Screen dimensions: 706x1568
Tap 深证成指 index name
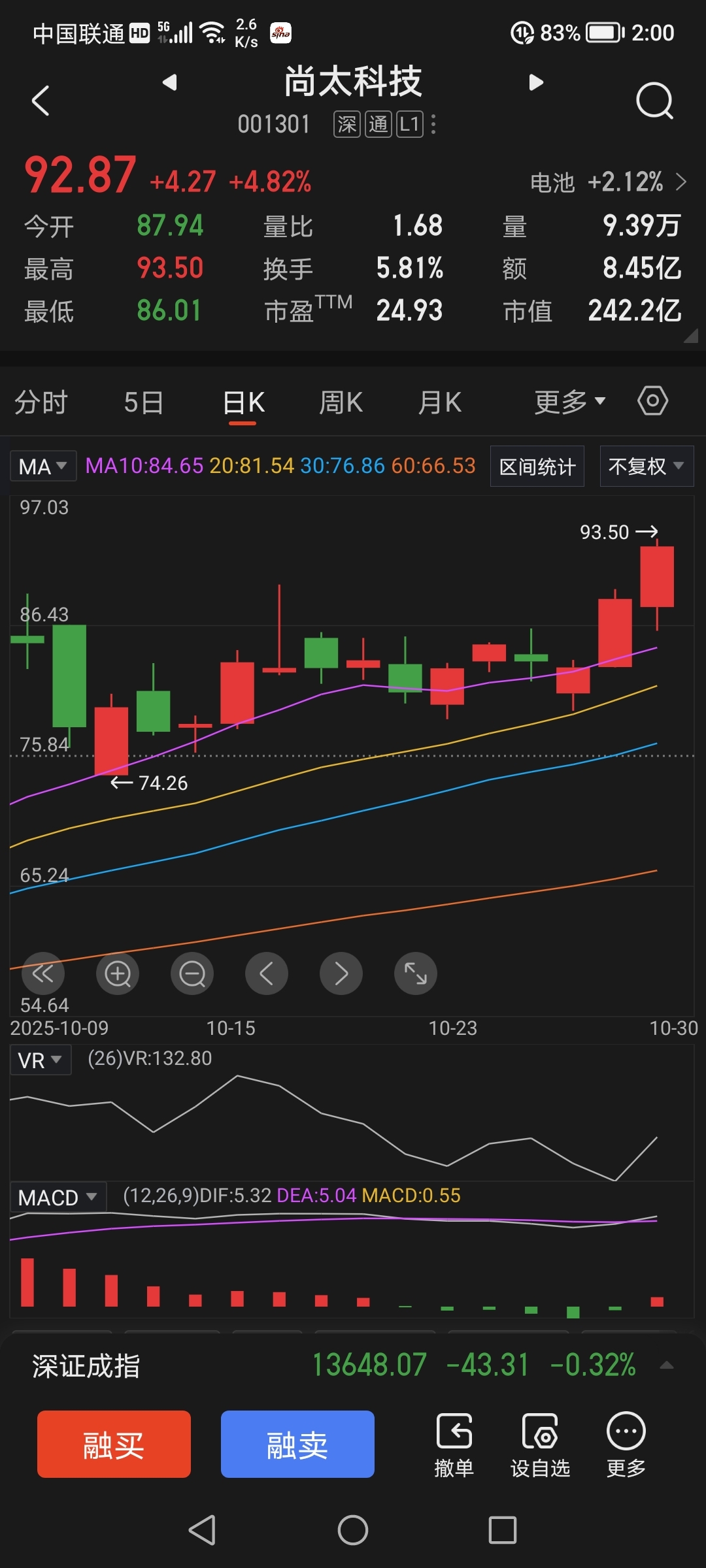click(x=86, y=1365)
